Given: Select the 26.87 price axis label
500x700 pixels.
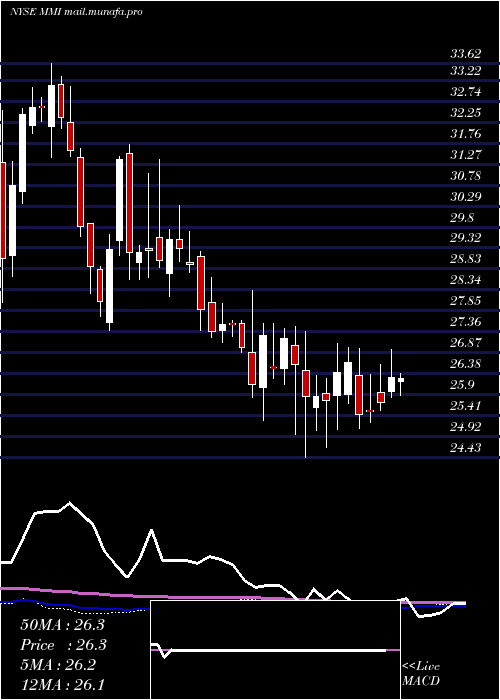Looking at the screenshot, I should 466,342.
